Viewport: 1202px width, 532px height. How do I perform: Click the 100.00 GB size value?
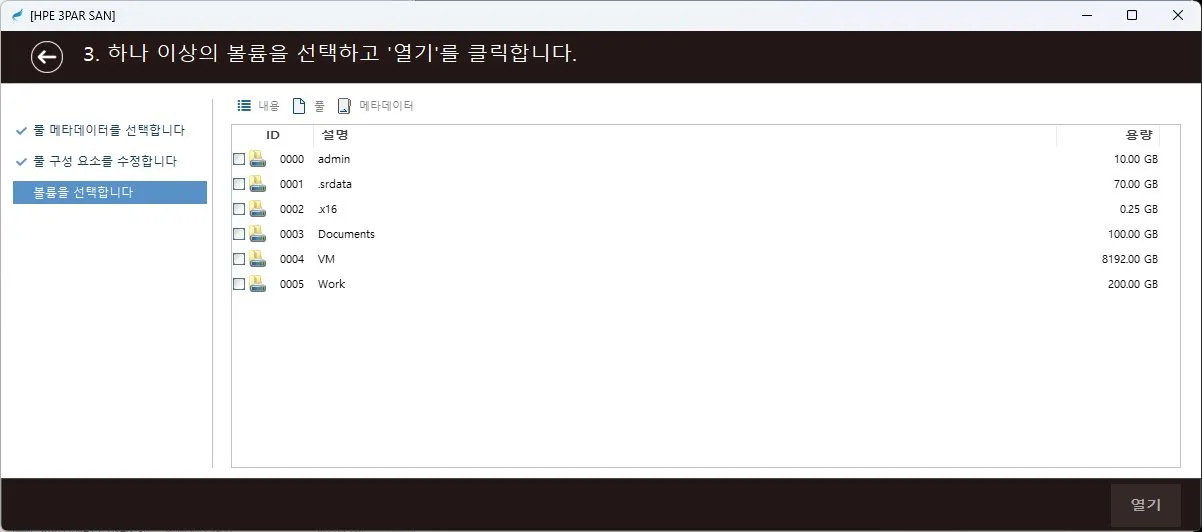coord(1133,234)
